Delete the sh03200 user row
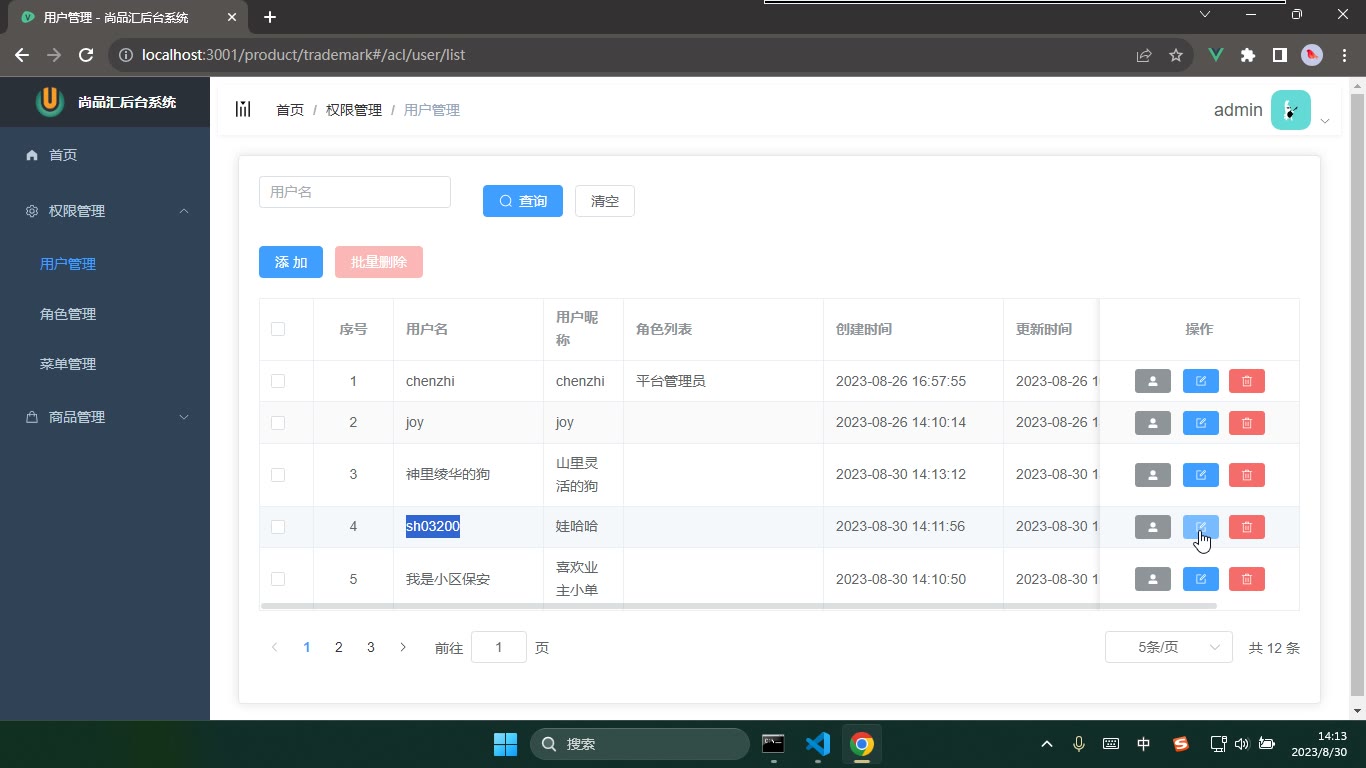The width and height of the screenshot is (1366, 768). click(x=1246, y=527)
